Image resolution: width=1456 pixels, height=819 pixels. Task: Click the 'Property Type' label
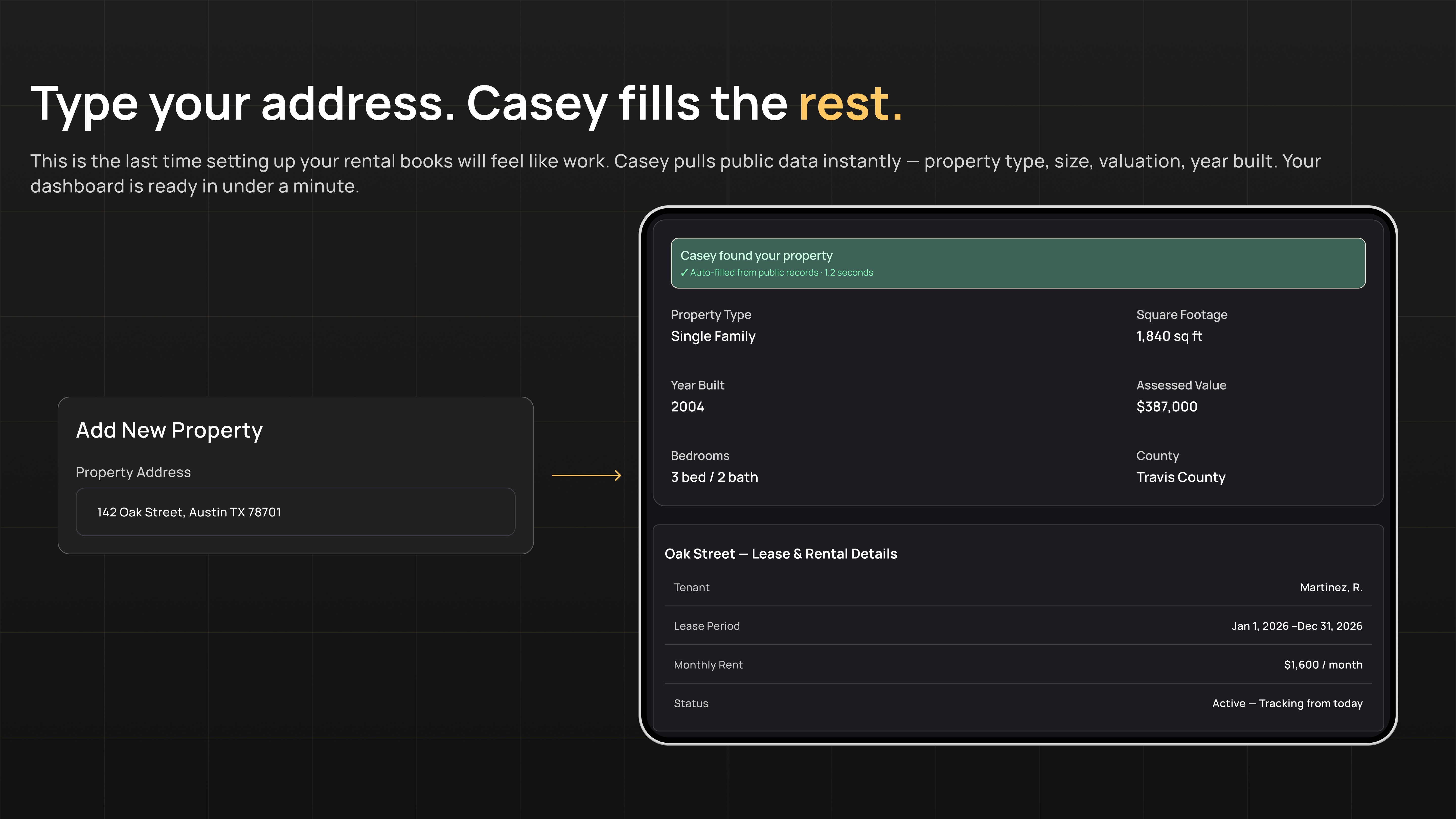pos(711,315)
